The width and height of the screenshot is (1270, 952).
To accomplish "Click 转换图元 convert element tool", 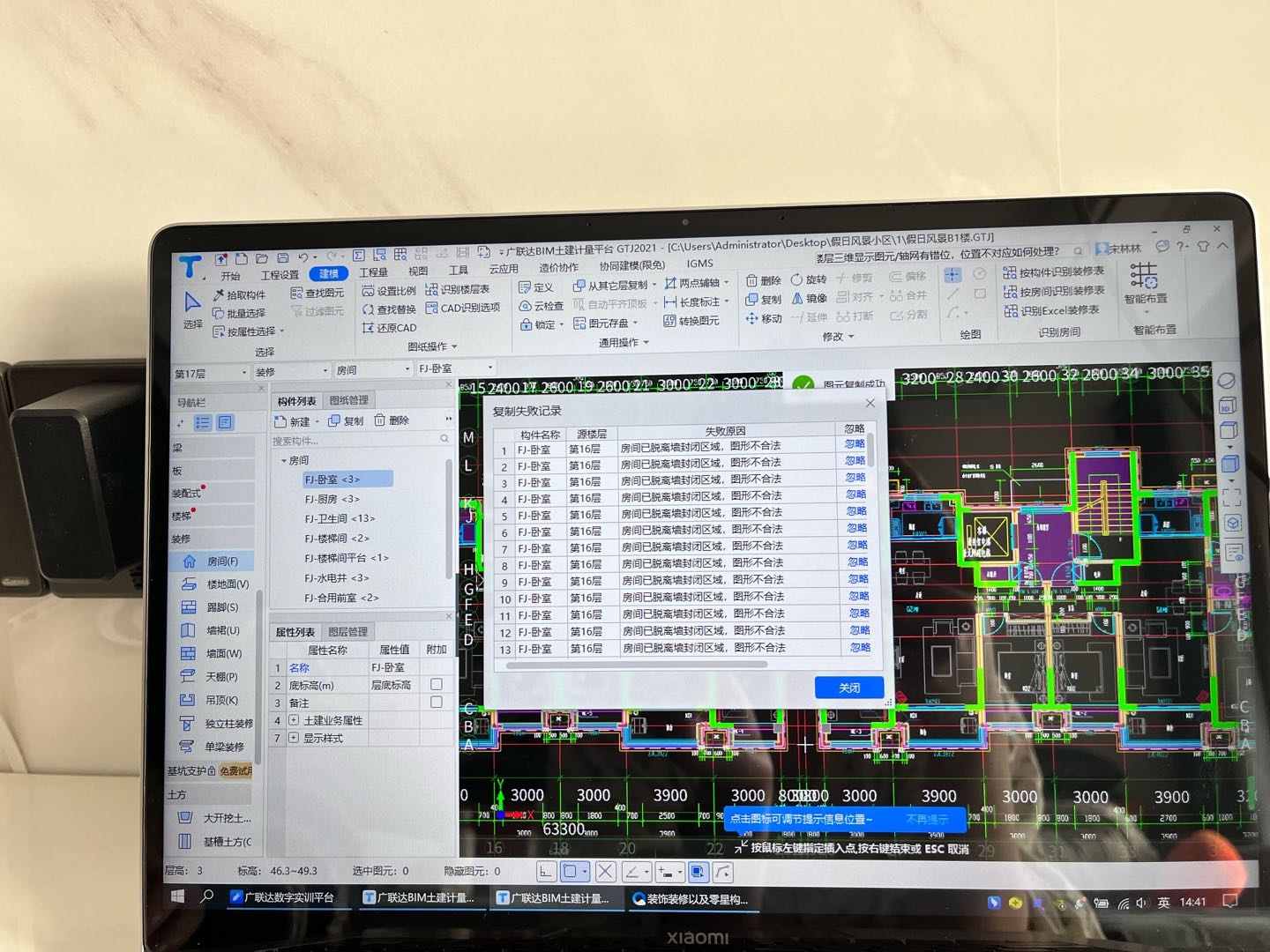I will [691, 321].
